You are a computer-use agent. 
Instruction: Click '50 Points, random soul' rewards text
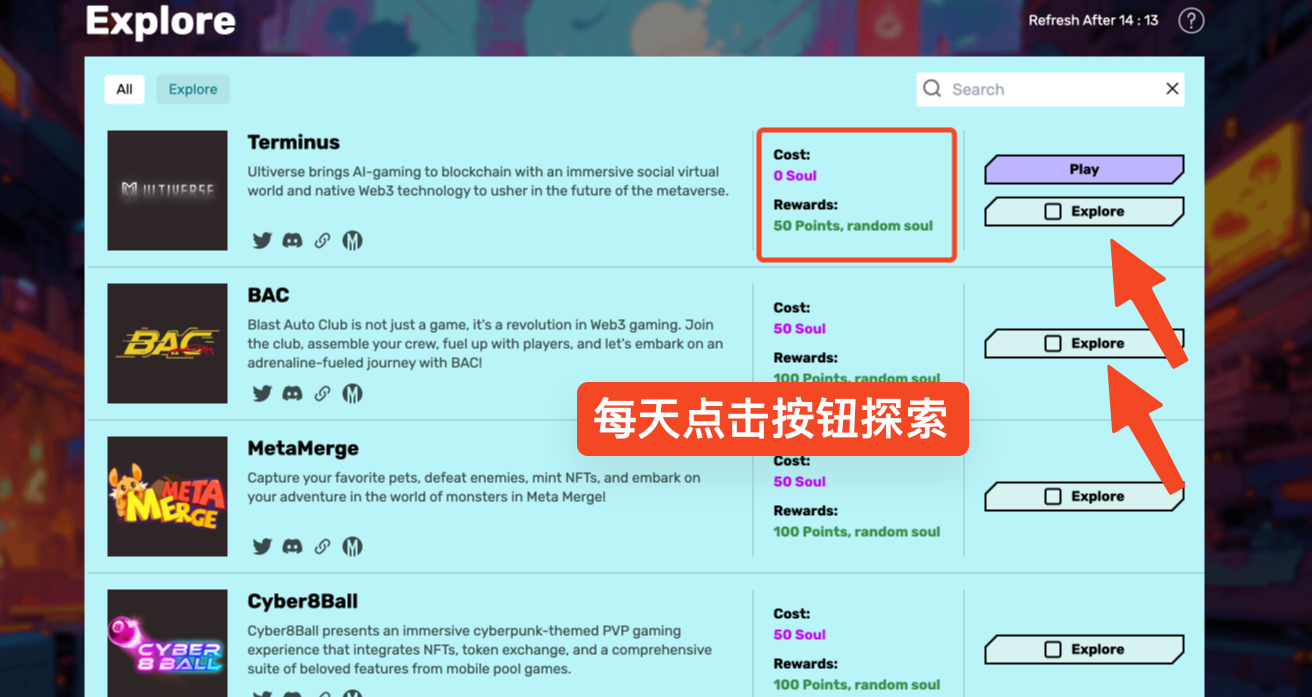[853, 225]
